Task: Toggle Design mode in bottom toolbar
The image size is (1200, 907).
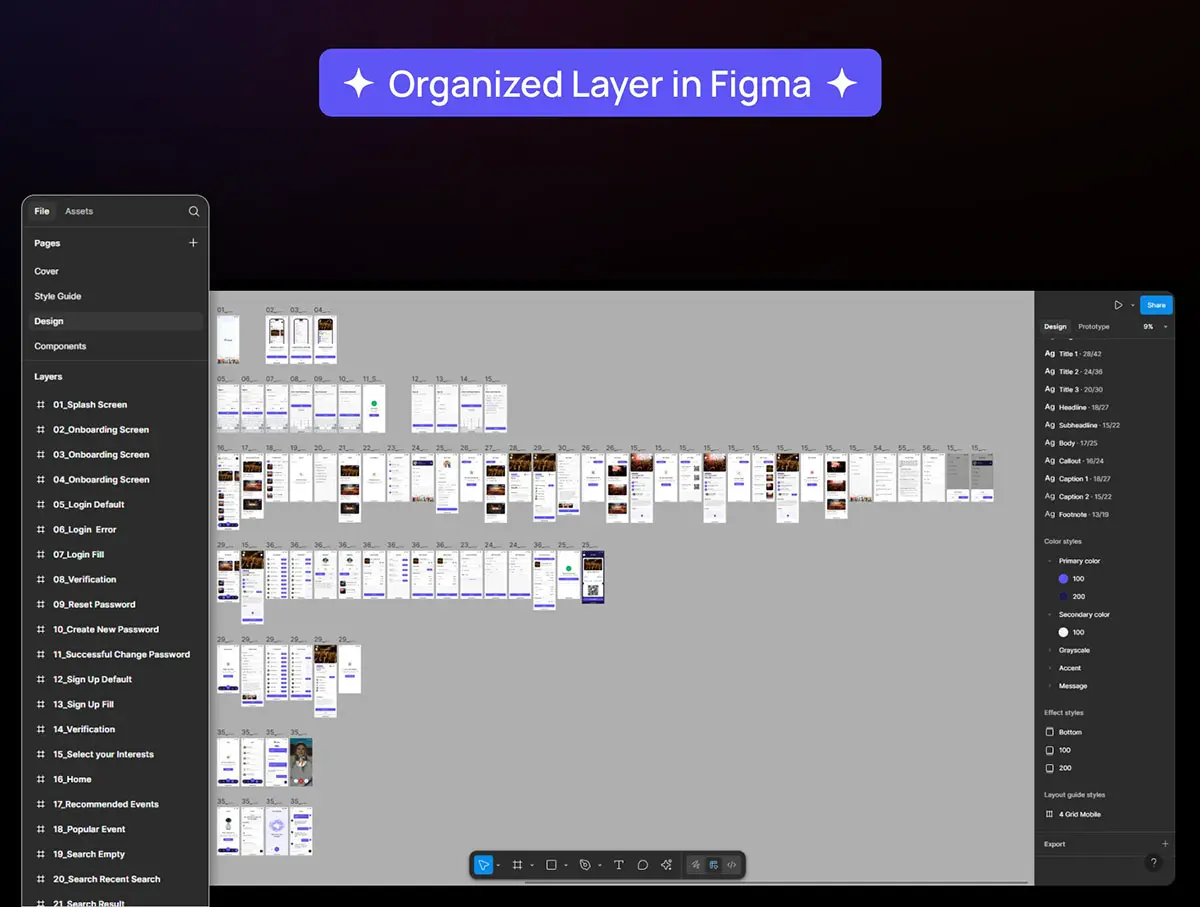Action: click(x=714, y=865)
